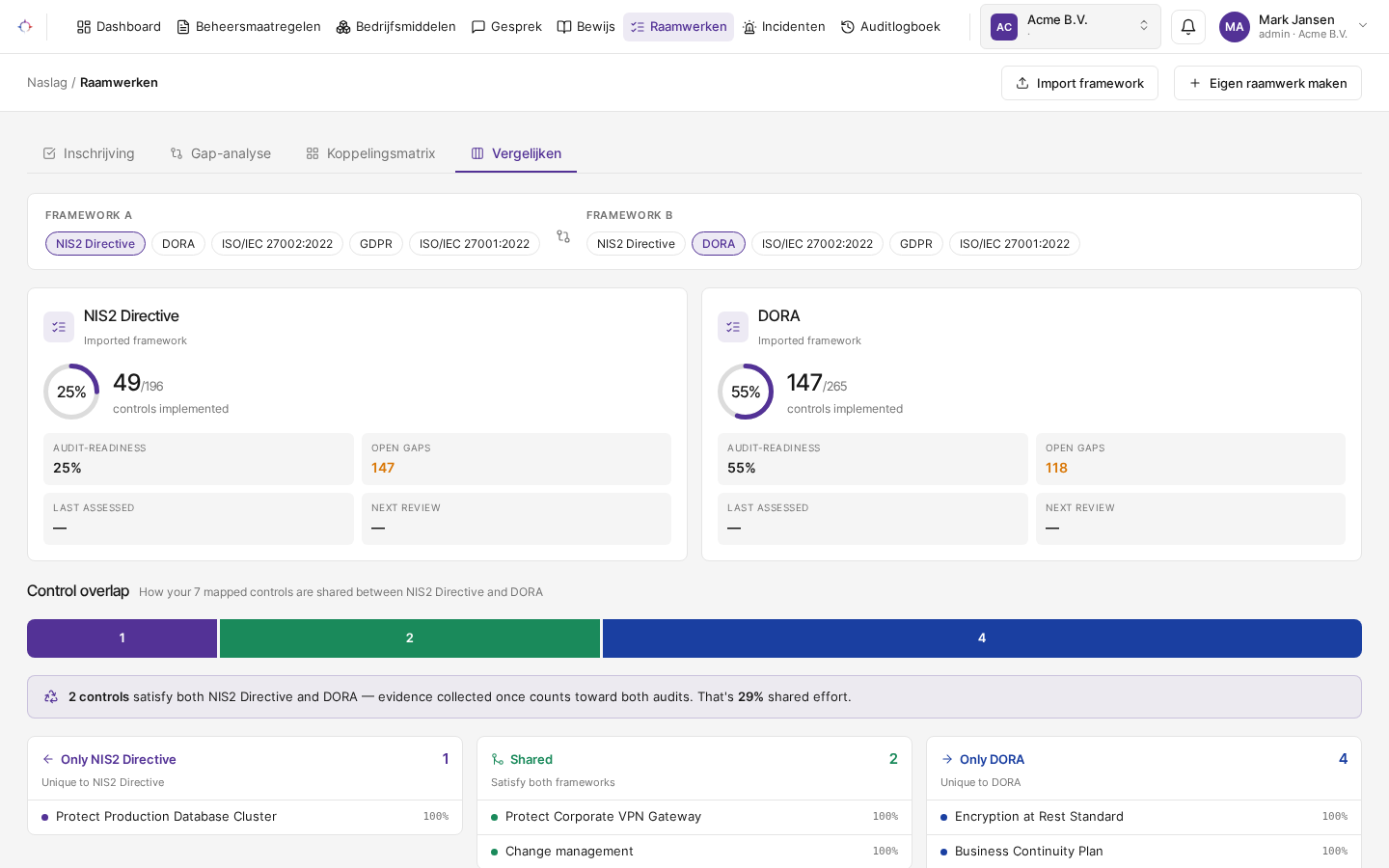Click Eigen raamwerk maken button
The image size is (1389, 868).
tap(1267, 83)
